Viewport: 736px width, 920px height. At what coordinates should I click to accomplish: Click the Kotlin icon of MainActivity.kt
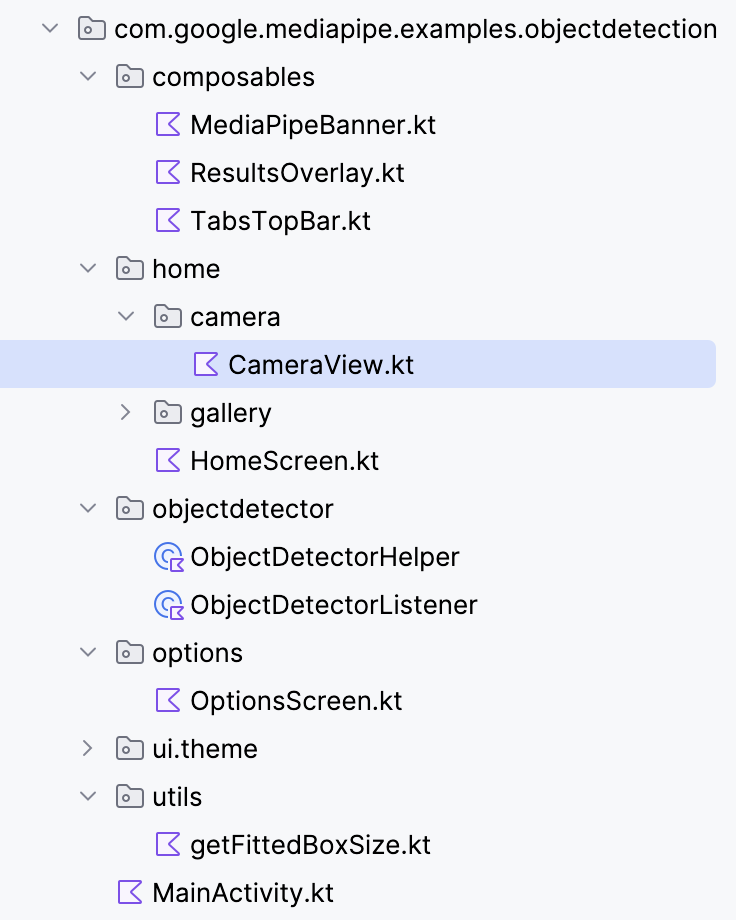tap(130, 892)
